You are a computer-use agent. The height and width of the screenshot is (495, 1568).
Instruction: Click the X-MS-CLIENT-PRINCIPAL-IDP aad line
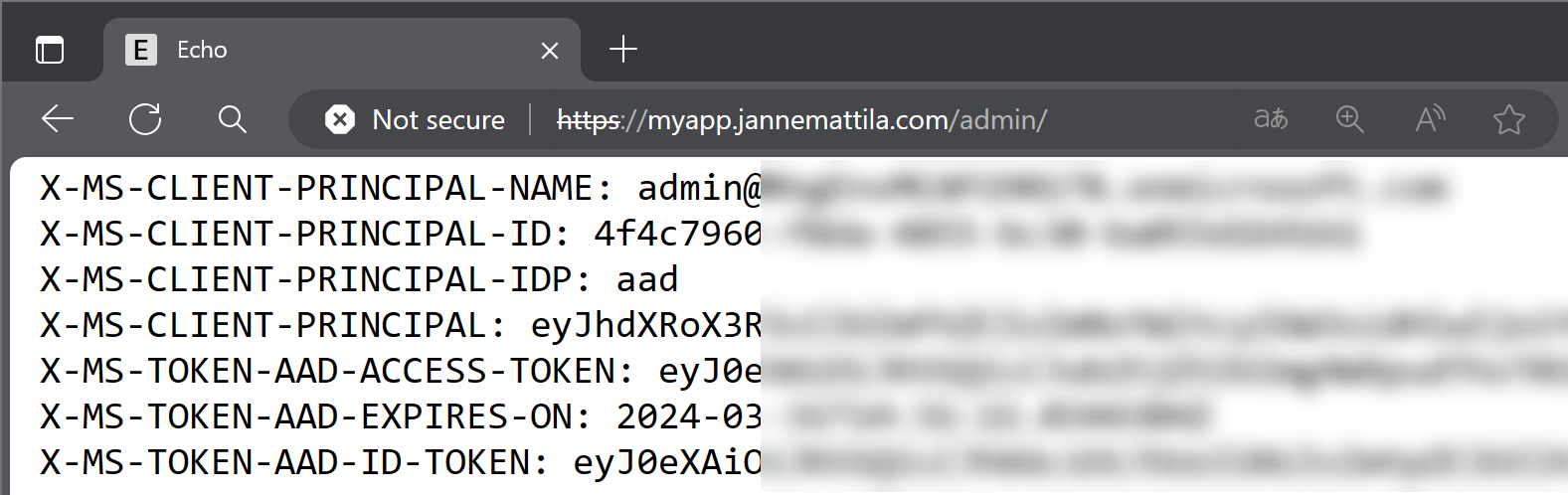[x=359, y=279]
